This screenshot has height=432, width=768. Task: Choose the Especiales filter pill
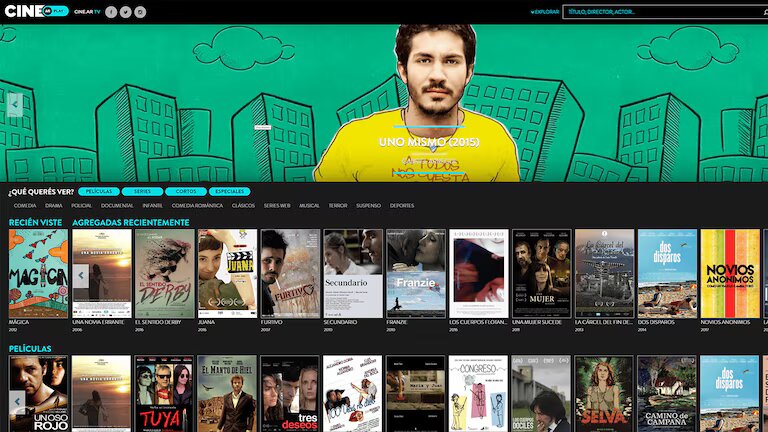click(230, 191)
